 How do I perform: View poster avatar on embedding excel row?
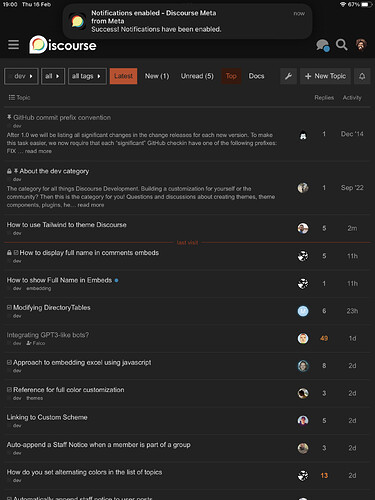point(303,366)
